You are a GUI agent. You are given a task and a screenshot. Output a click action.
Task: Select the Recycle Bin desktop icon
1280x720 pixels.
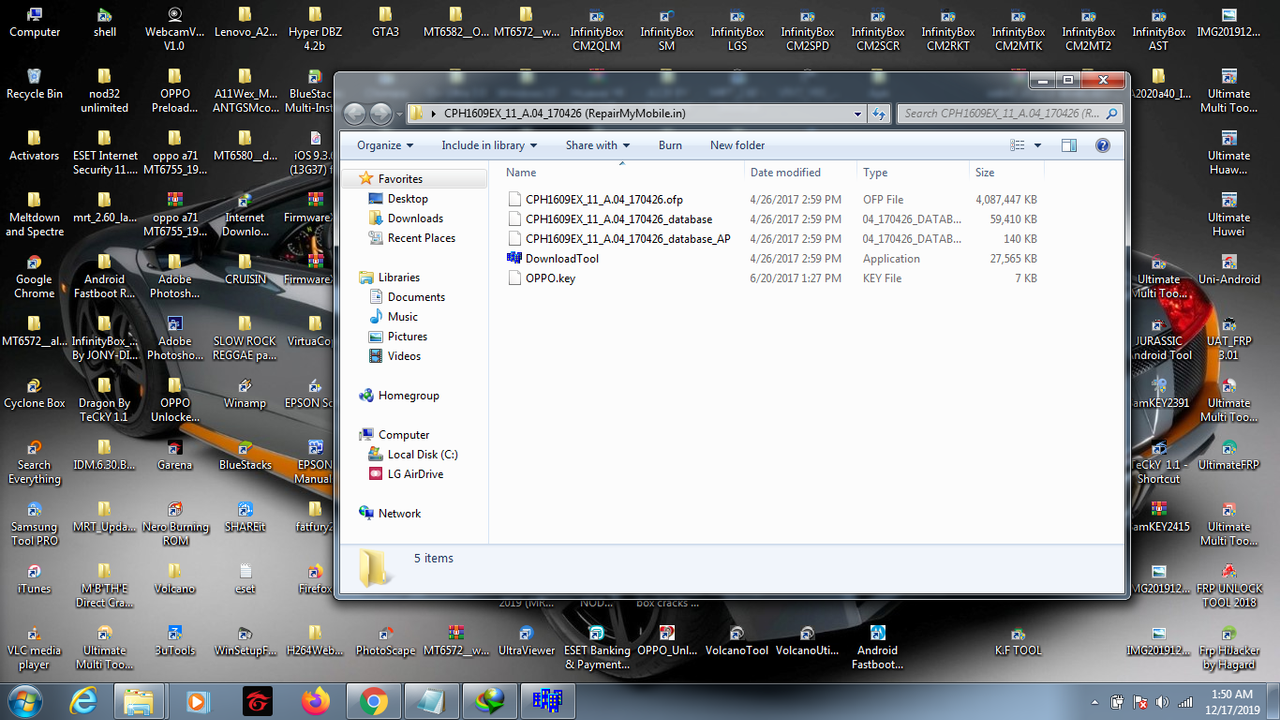click(x=34, y=84)
